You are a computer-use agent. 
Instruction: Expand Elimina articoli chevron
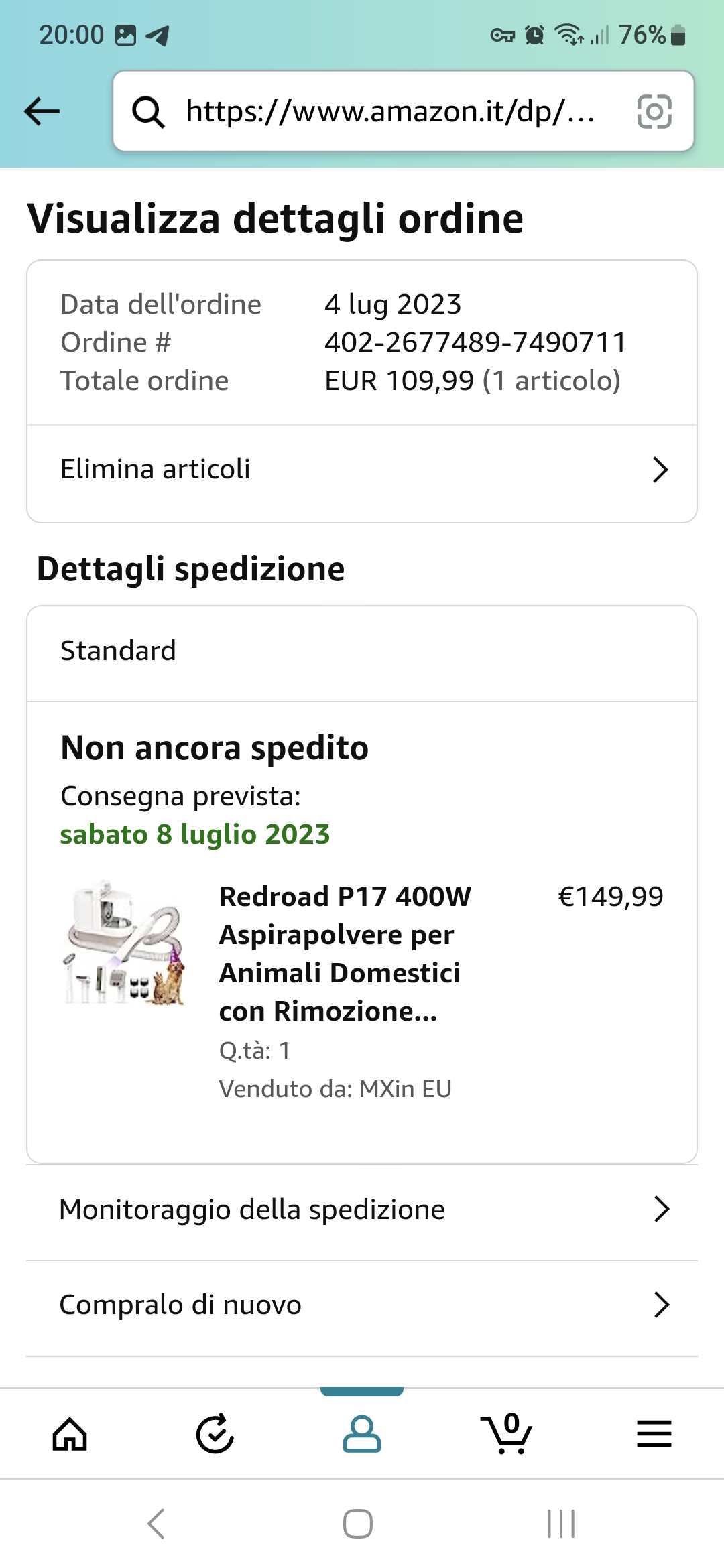tap(660, 470)
